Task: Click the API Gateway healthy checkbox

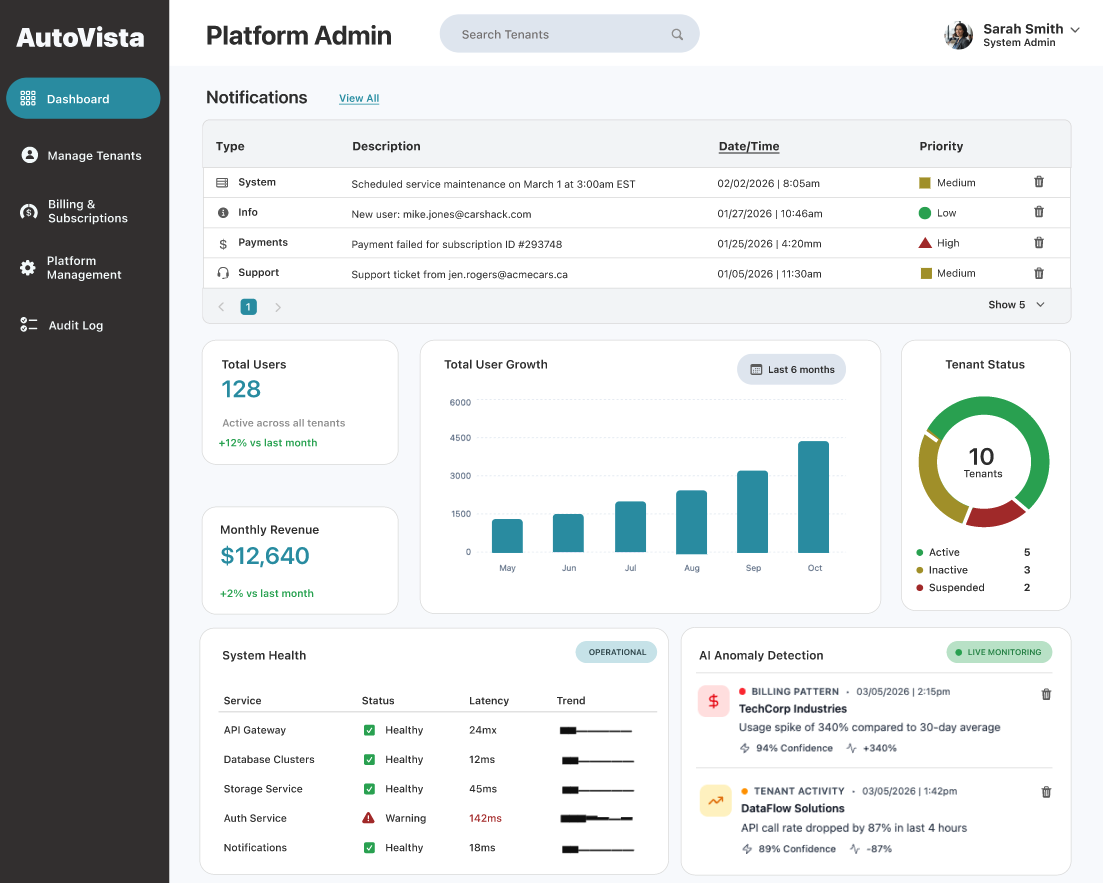Action: pyautogui.click(x=369, y=730)
